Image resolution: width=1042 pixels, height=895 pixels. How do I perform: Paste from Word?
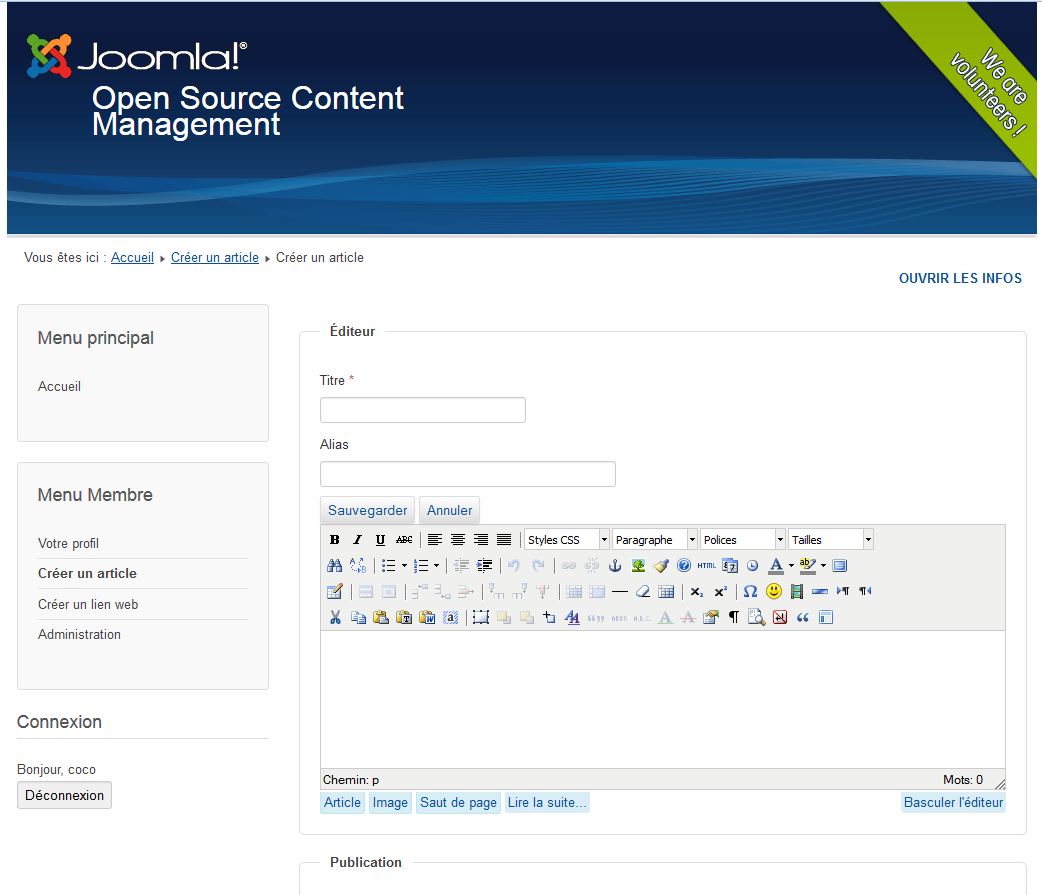pyautogui.click(x=427, y=617)
